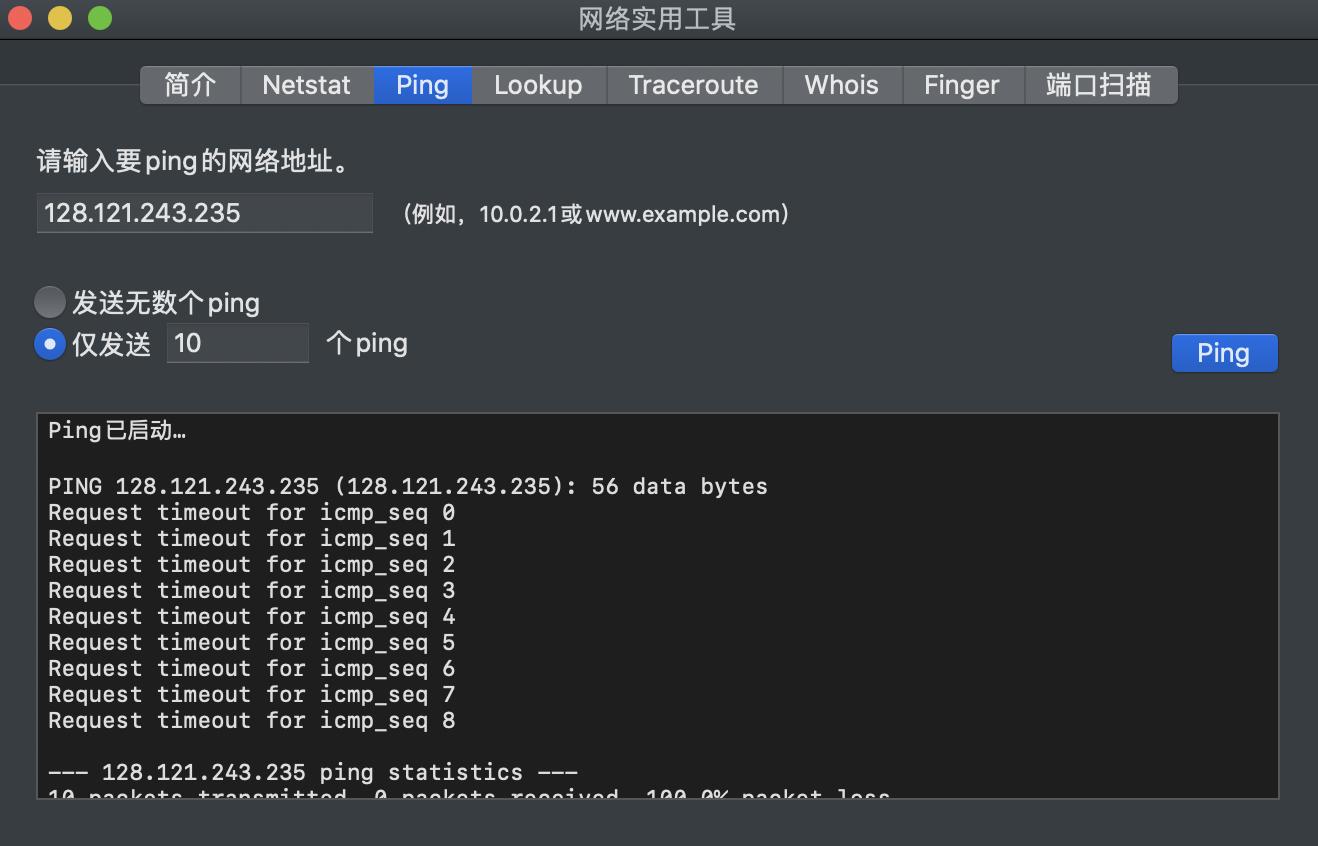
Task: Switch to the Traceroute tab
Action: 693,85
